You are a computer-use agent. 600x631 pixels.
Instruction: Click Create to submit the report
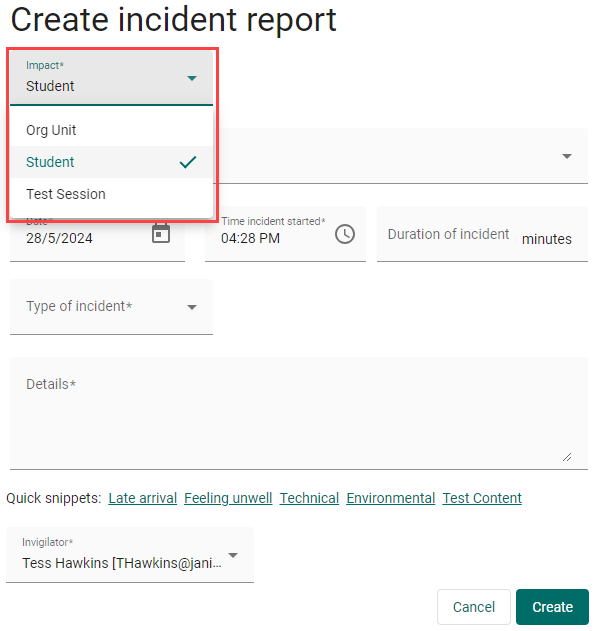552,607
